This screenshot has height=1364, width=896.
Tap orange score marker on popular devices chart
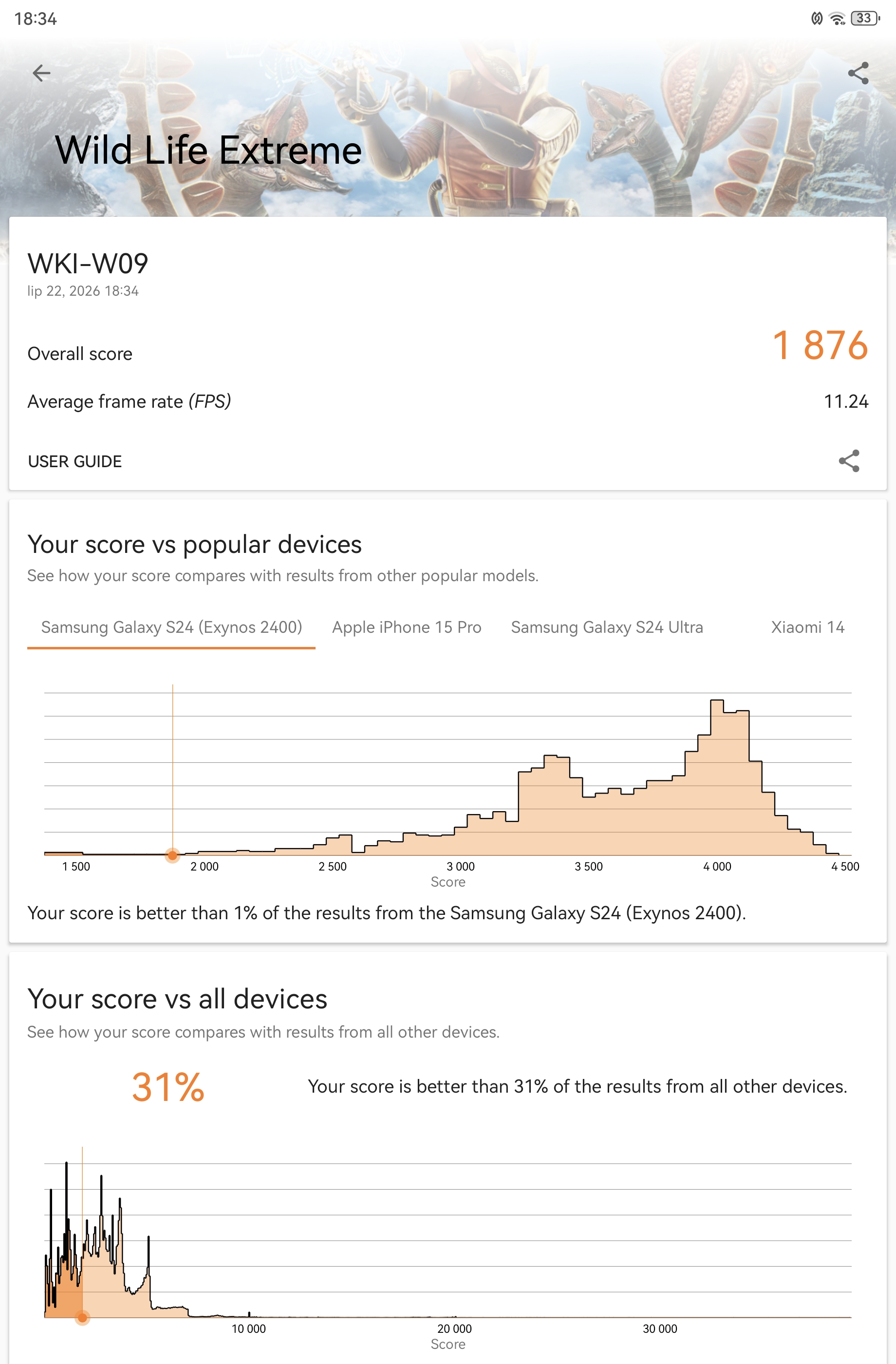click(x=172, y=855)
